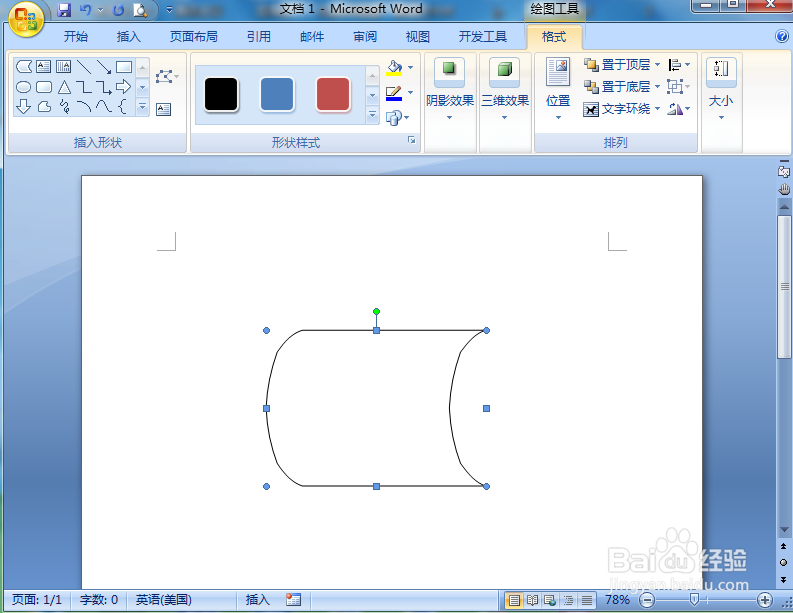Viewport: 793px width, 613px height.
Task: Undo the last action
Action: coord(85,10)
